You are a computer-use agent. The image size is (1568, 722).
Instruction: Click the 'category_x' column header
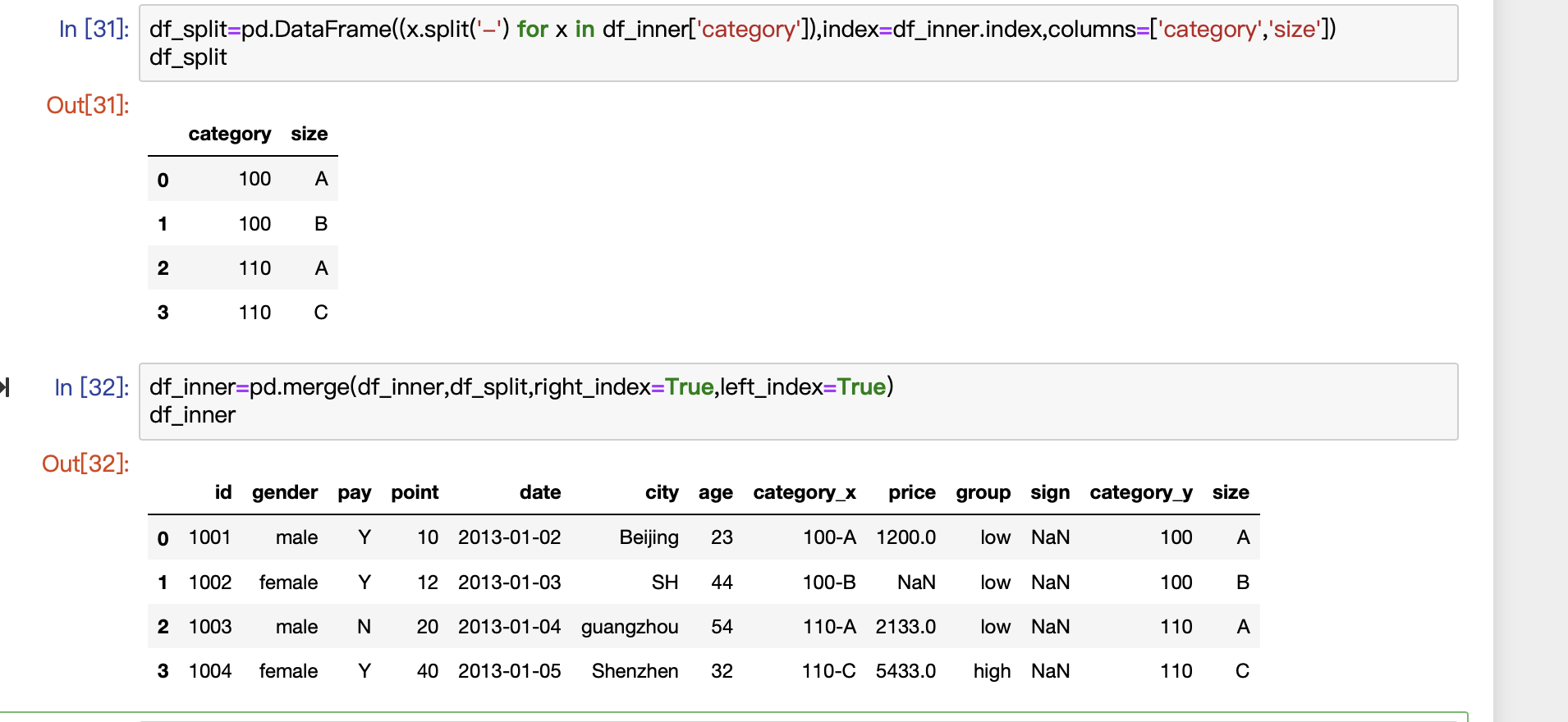804,492
